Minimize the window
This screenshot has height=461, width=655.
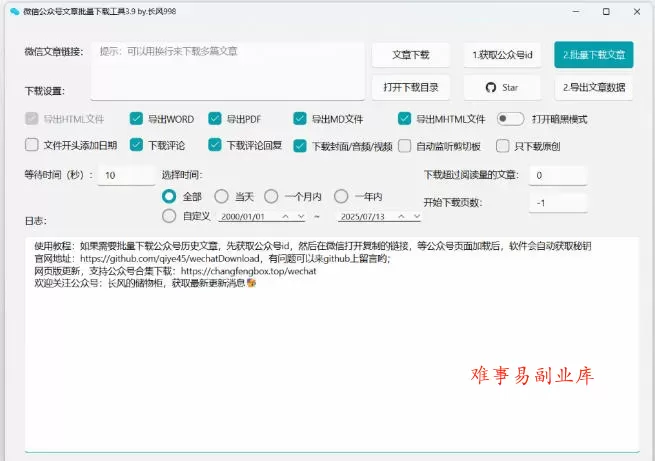576,12
